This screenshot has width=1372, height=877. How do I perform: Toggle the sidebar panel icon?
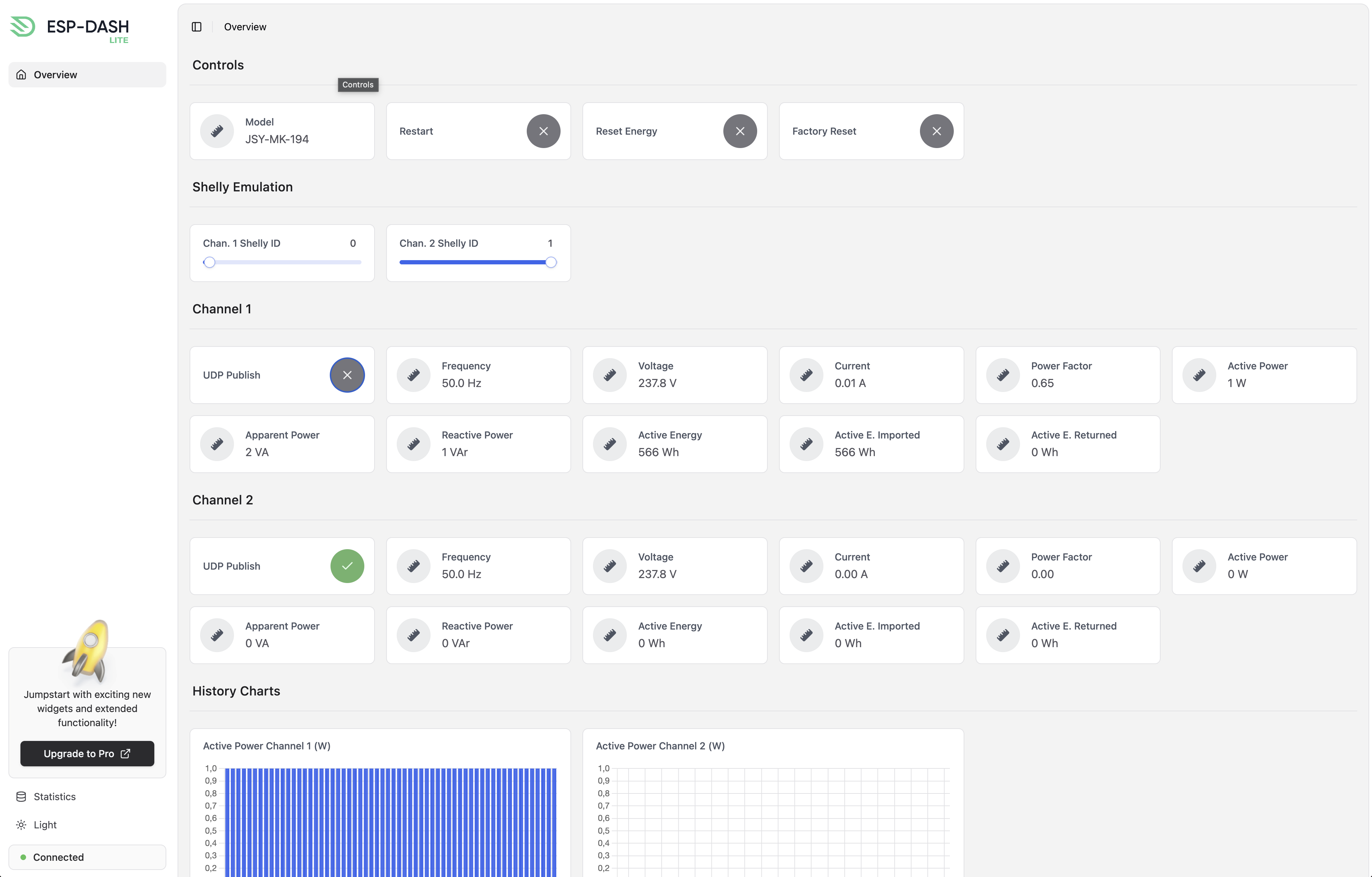(x=197, y=27)
